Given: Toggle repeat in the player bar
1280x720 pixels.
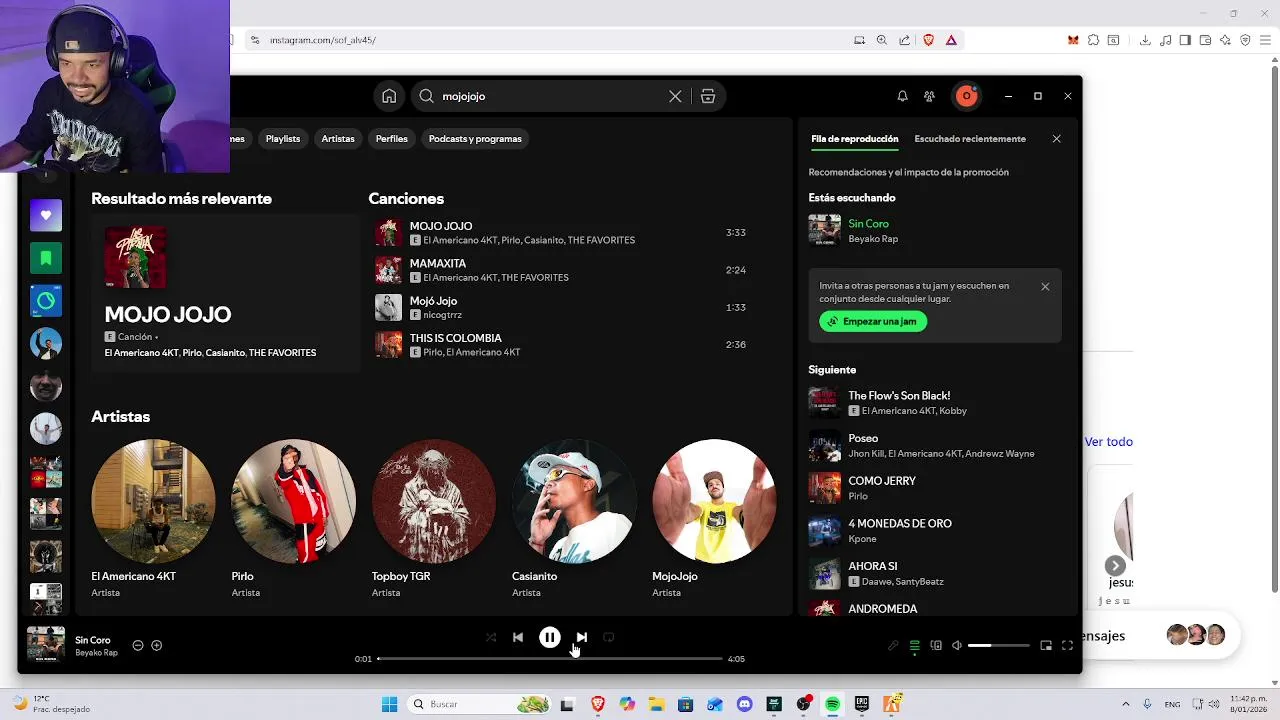Looking at the screenshot, I should click(x=608, y=637).
